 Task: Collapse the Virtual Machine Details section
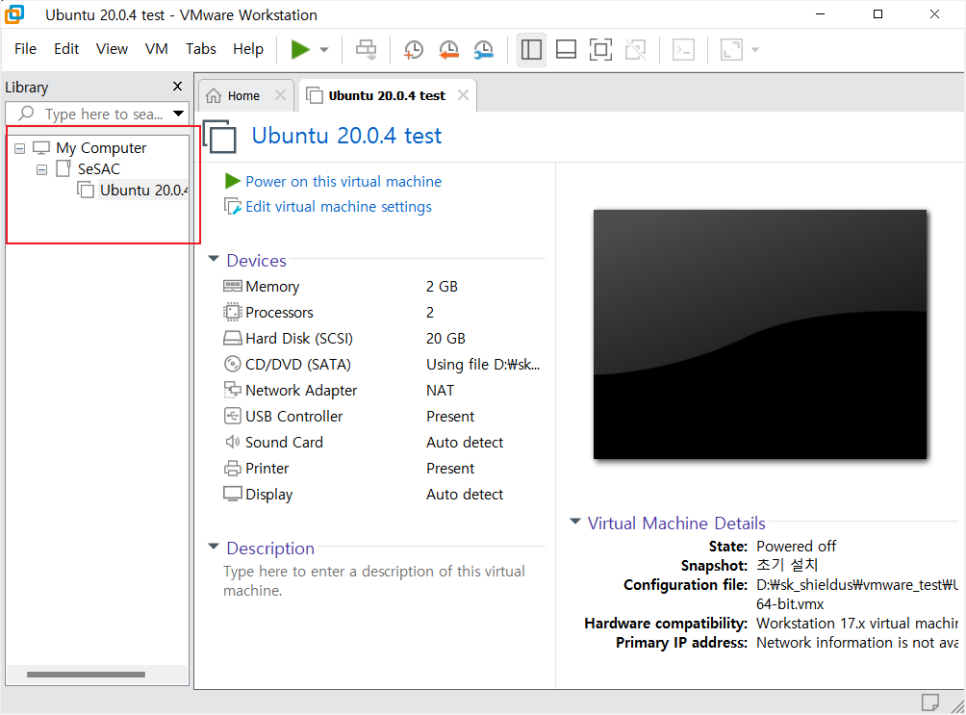pyautogui.click(x=575, y=521)
